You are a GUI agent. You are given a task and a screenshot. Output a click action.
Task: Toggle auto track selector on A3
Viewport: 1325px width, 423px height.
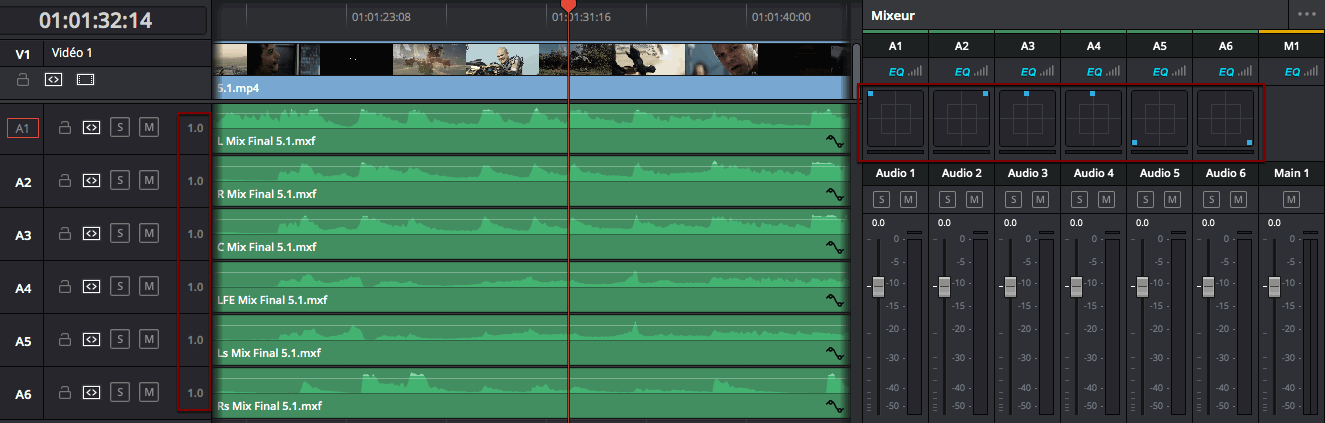pyautogui.click(x=91, y=234)
